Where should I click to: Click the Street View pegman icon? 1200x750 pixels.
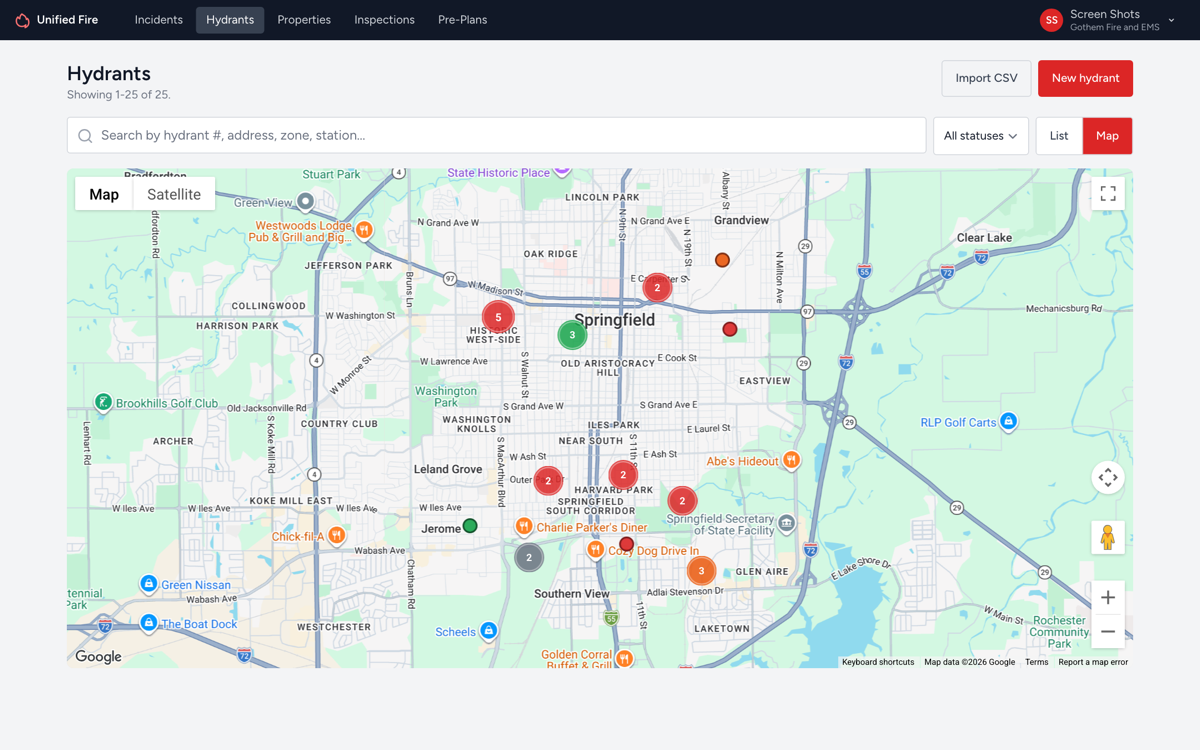tap(1108, 537)
